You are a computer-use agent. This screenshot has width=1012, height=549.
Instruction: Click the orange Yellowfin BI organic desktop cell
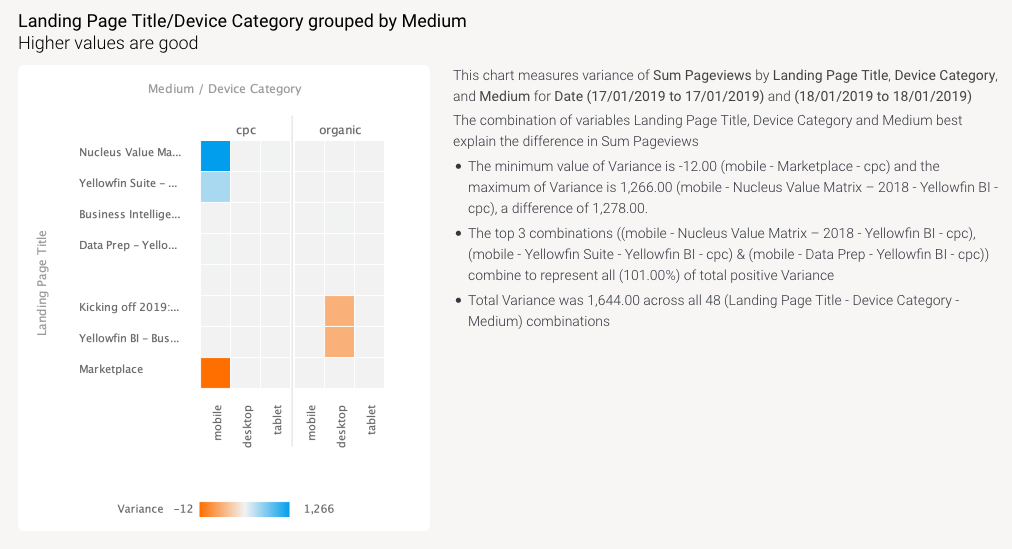click(x=339, y=341)
